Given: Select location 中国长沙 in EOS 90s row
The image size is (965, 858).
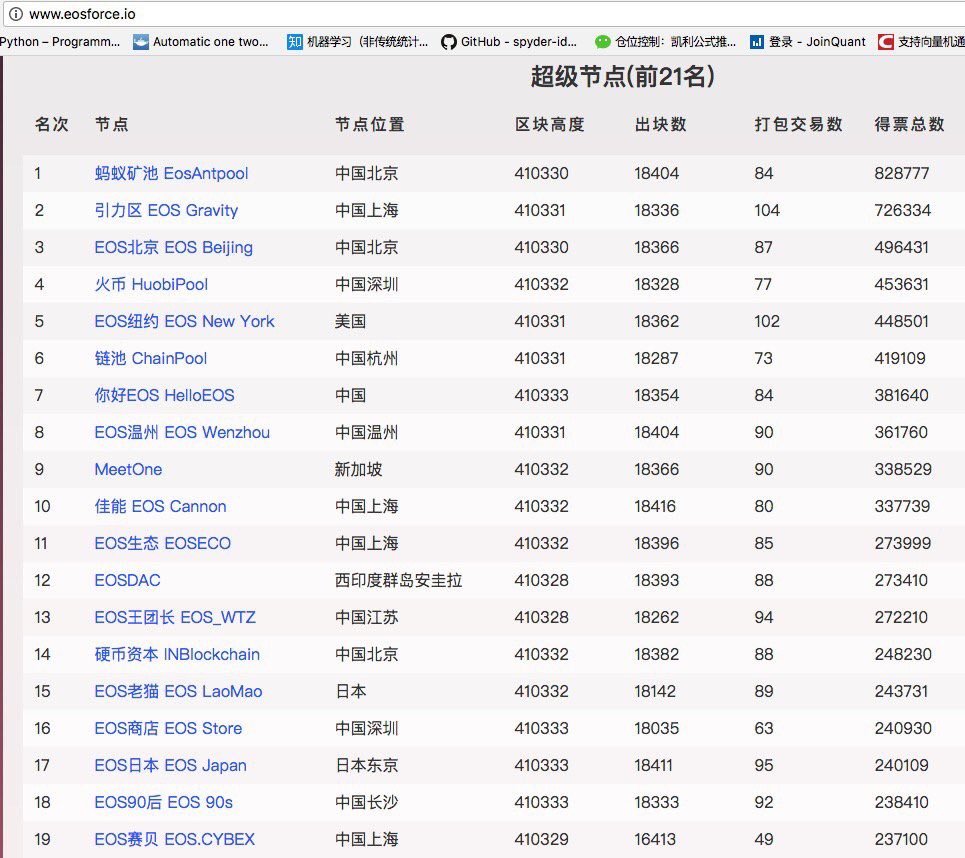Looking at the screenshot, I should click(x=367, y=802).
